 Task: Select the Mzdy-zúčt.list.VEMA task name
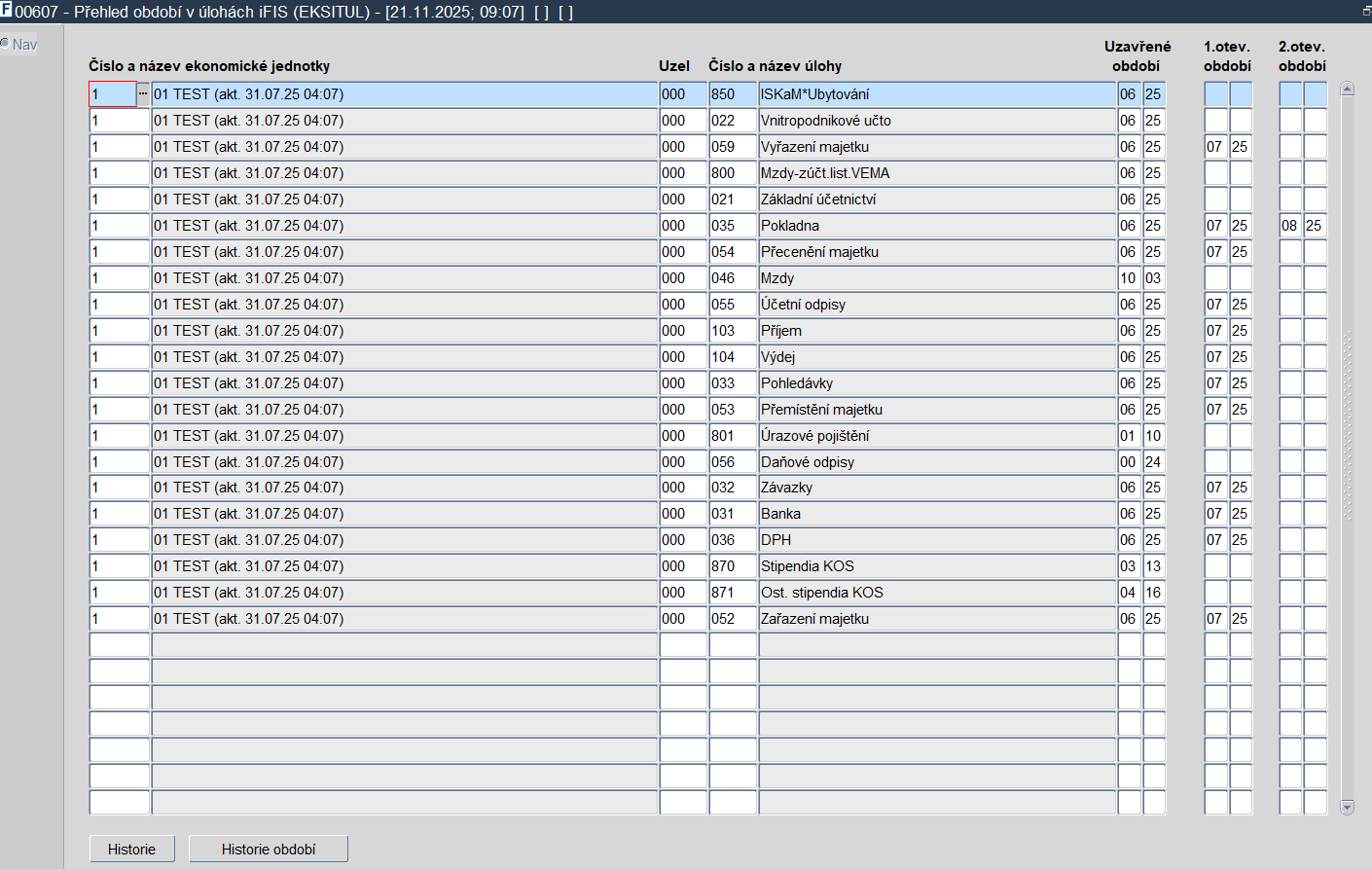pos(937,173)
